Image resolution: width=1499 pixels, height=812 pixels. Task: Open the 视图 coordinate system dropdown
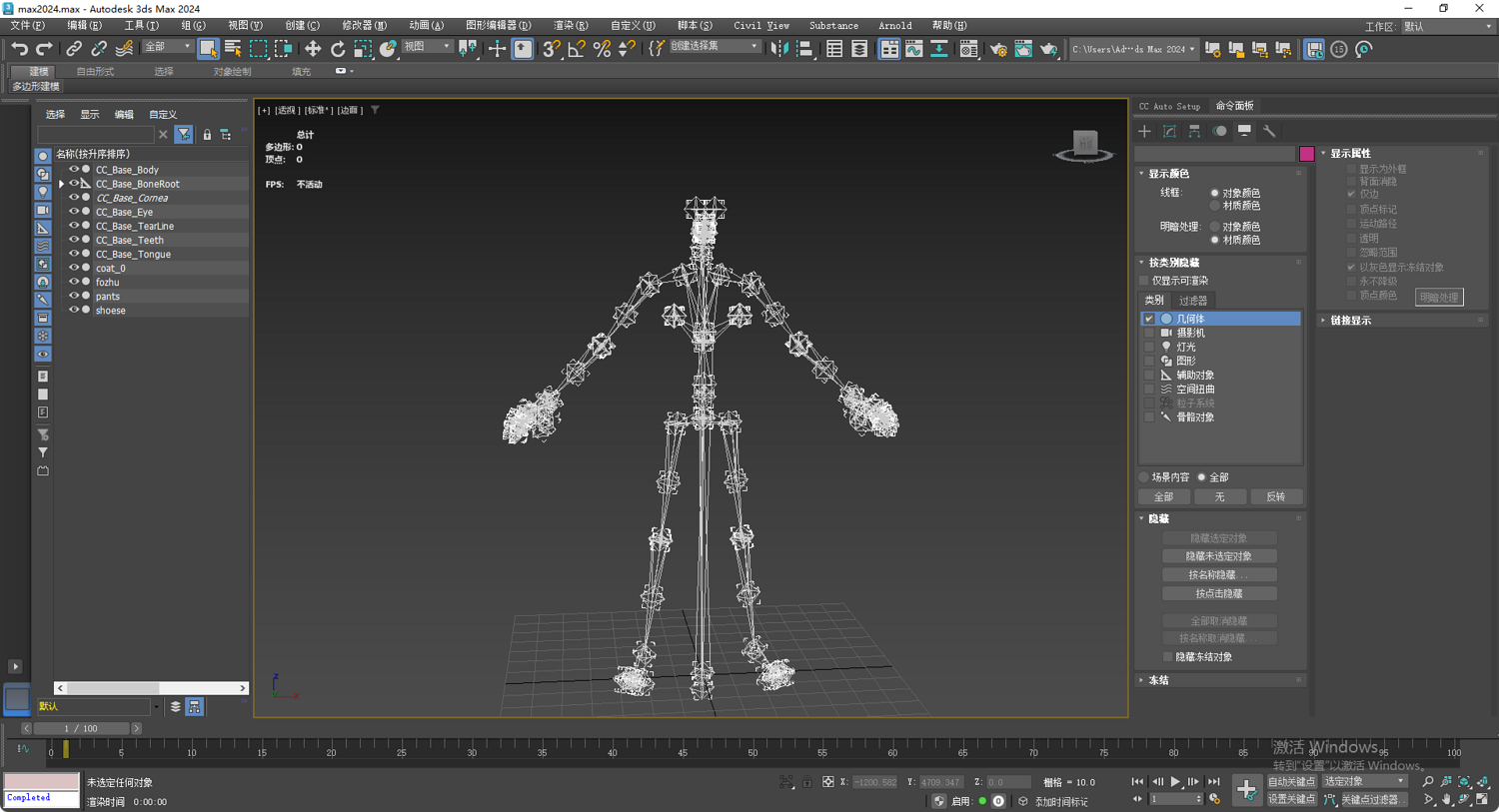pos(426,47)
